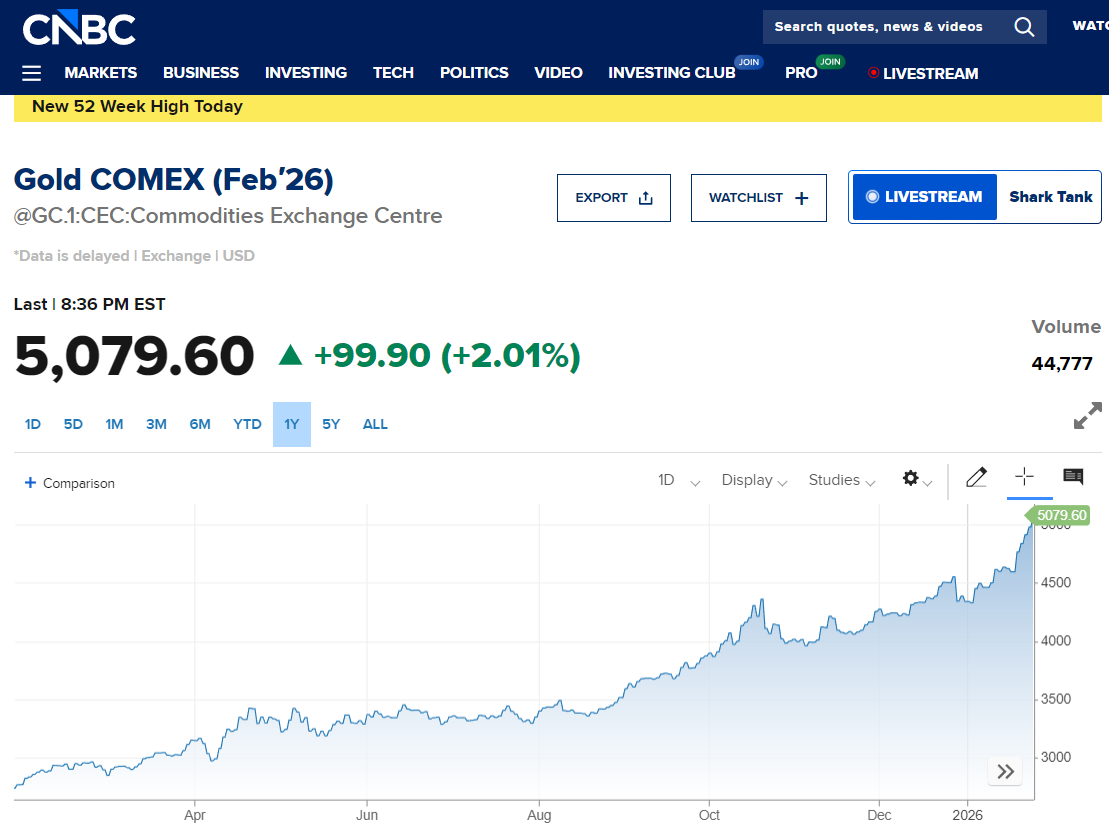The image size is (1109, 825).
Task: Open the MARKETS menu
Action: [x=101, y=73]
